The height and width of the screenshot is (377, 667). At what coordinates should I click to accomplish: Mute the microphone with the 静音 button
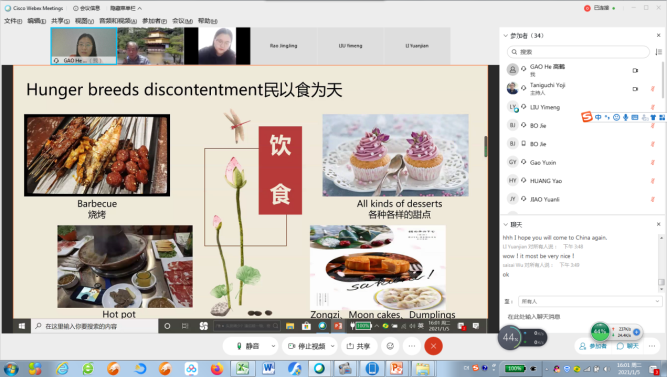pyautogui.click(x=248, y=346)
